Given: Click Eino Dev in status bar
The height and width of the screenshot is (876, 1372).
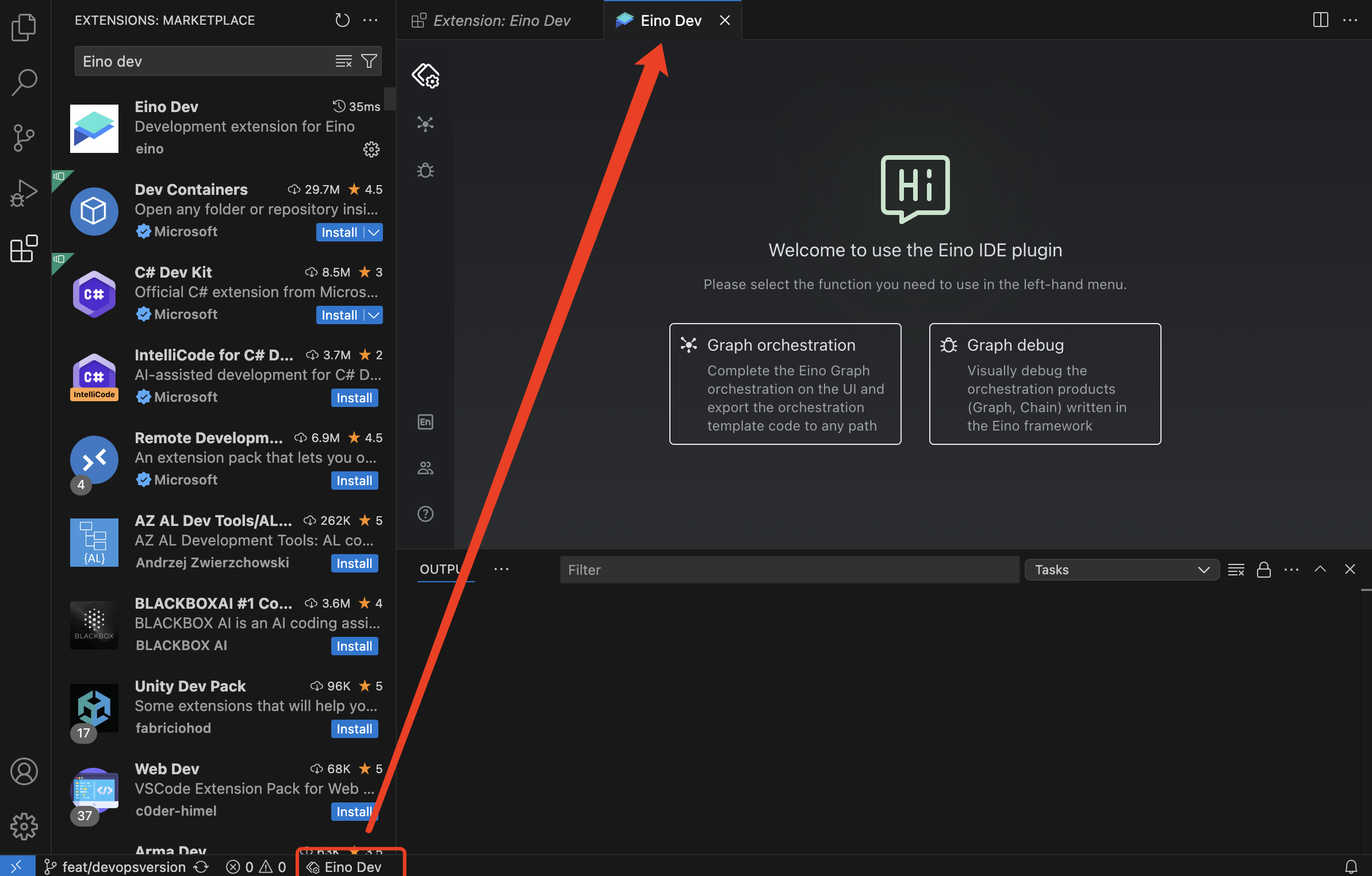Looking at the screenshot, I should point(345,867).
